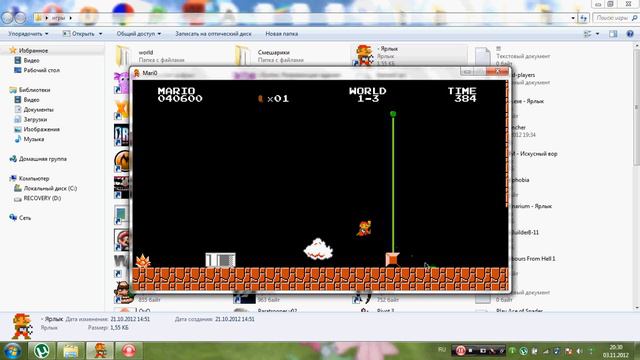Click the Explorer forward navigation arrow

tap(20, 18)
